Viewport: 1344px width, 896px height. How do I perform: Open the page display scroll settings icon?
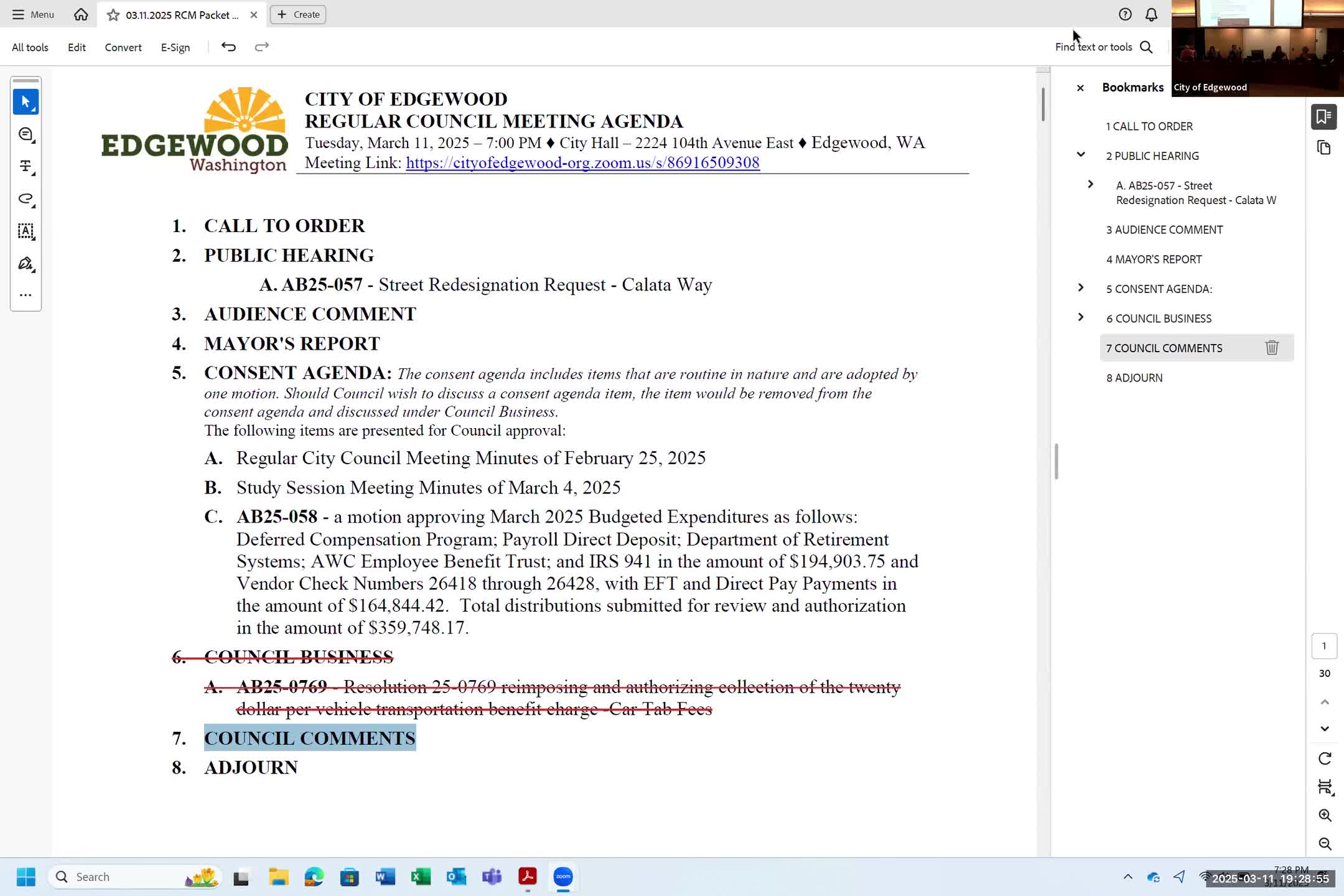click(x=1325, y=787)
